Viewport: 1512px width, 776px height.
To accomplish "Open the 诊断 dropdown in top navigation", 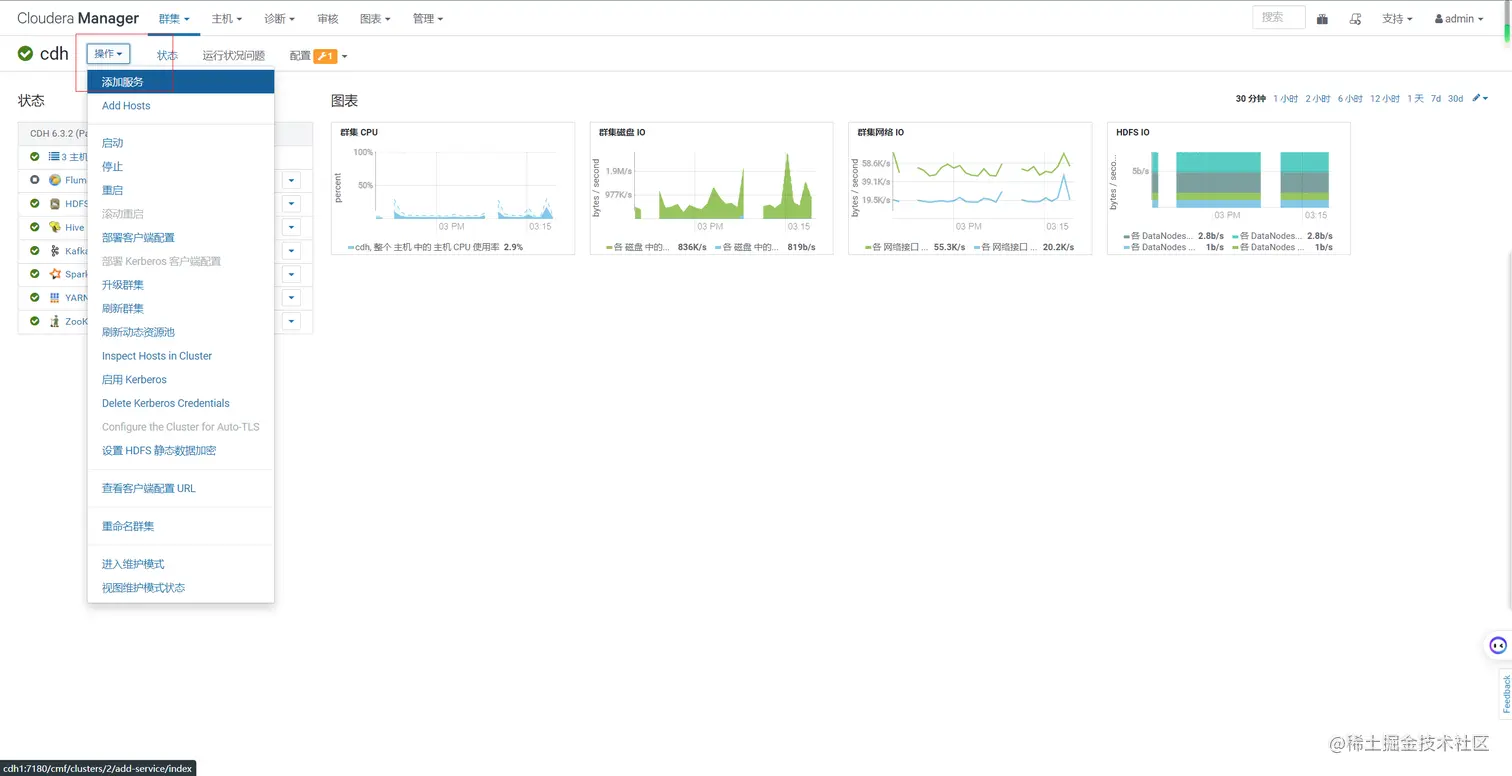I will 280,18.
